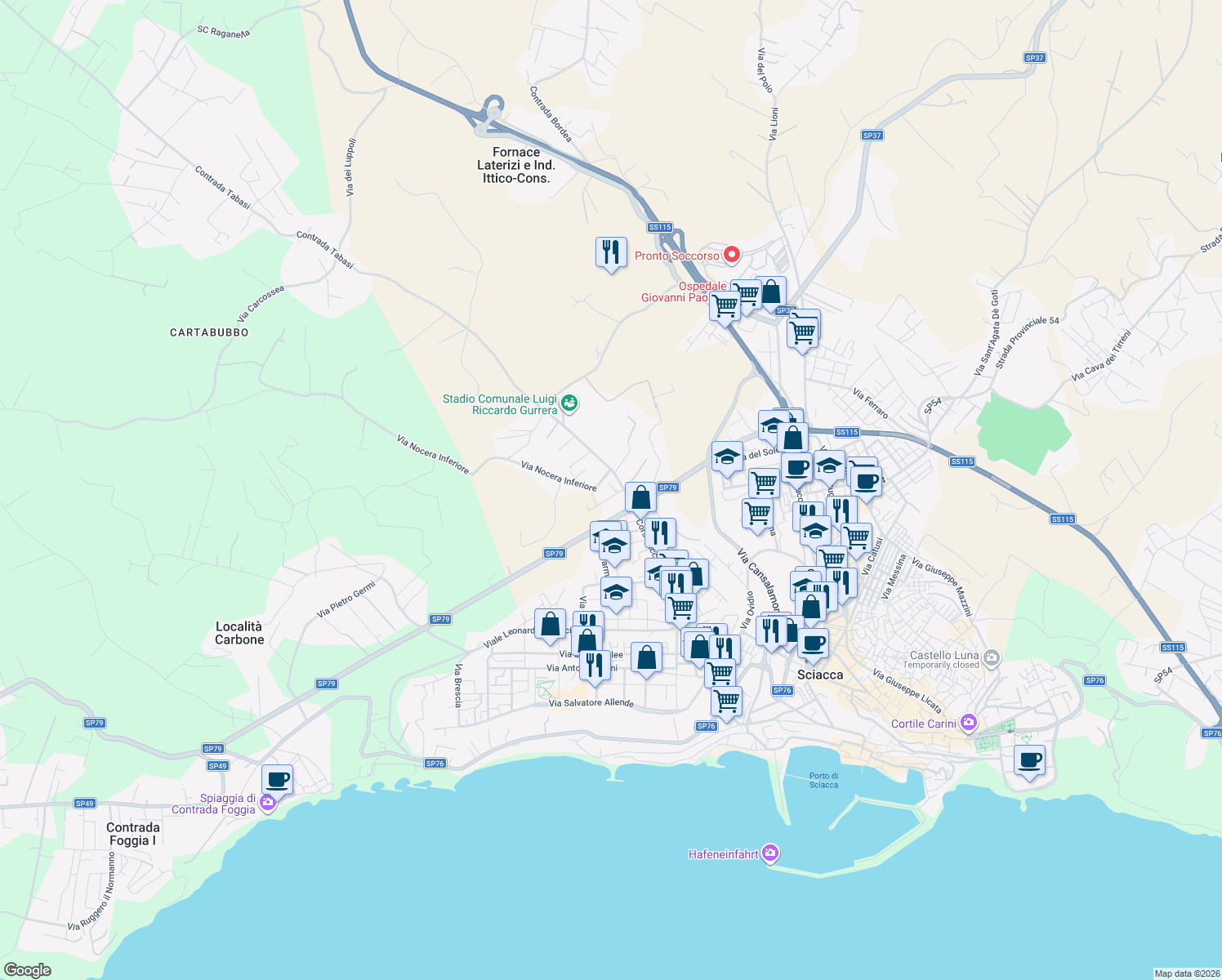Click the anchor icon labeled Hafeneinfahrt
This screenshot has width=1222, height=980.
point(769,852)
